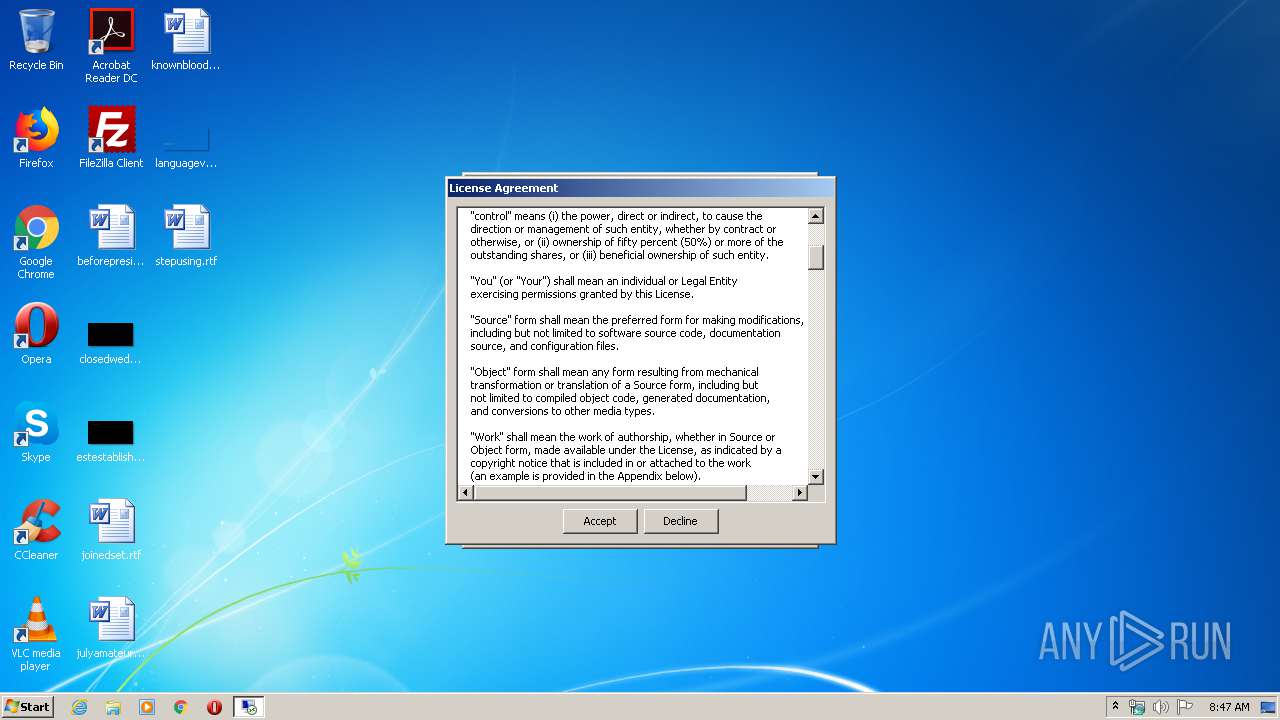Click the horizontal scrollbar left arrow
The width and height of the screenshot is (1280, 720).
coord(465,493)
